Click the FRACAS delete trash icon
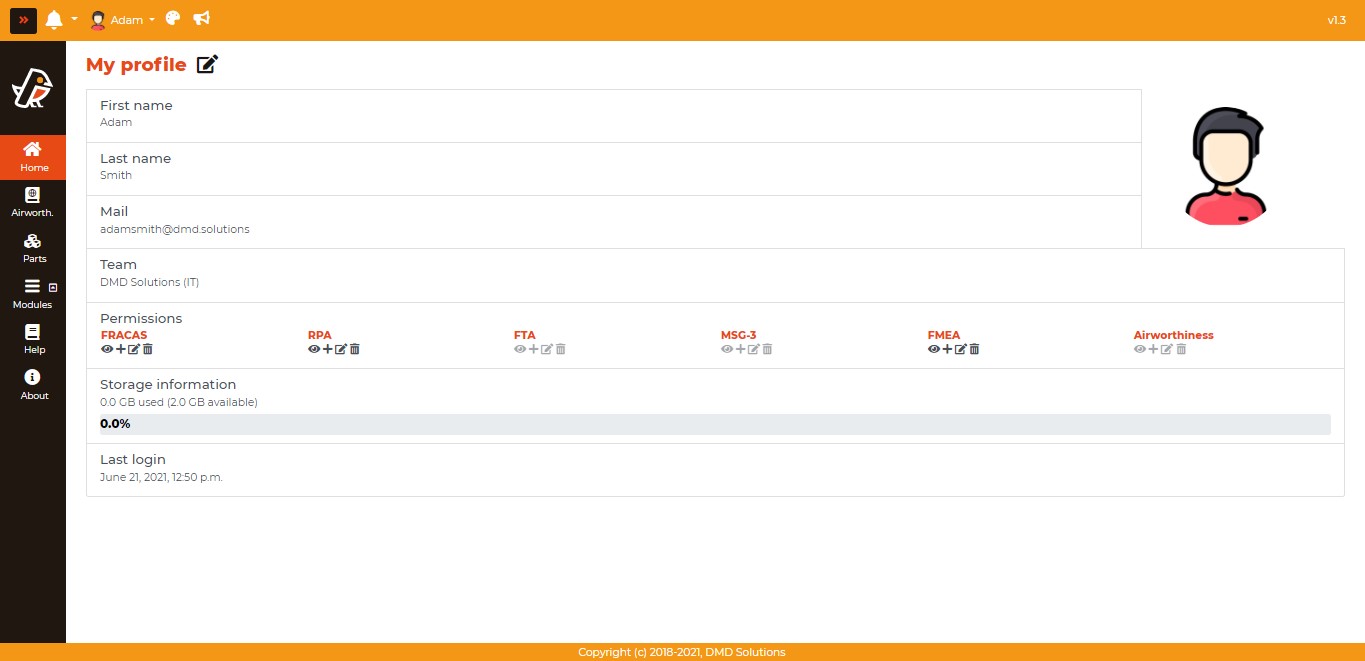Viewport: 1365px width, 661px height. tap(148, 349)
